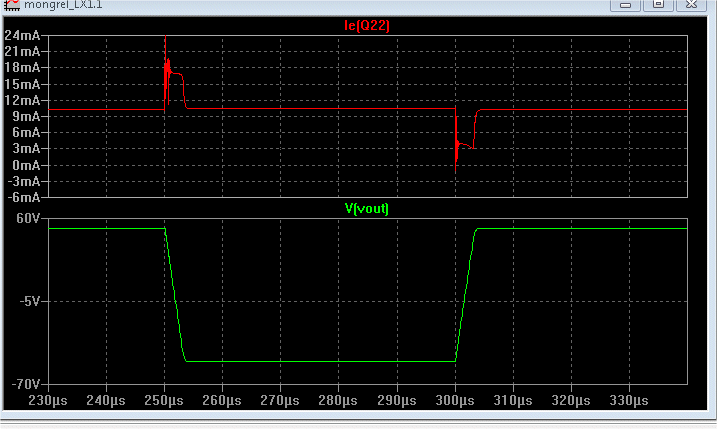Click the 290µs time axis label
Viewport: 717px width, 429px height.
click(397, 401)
